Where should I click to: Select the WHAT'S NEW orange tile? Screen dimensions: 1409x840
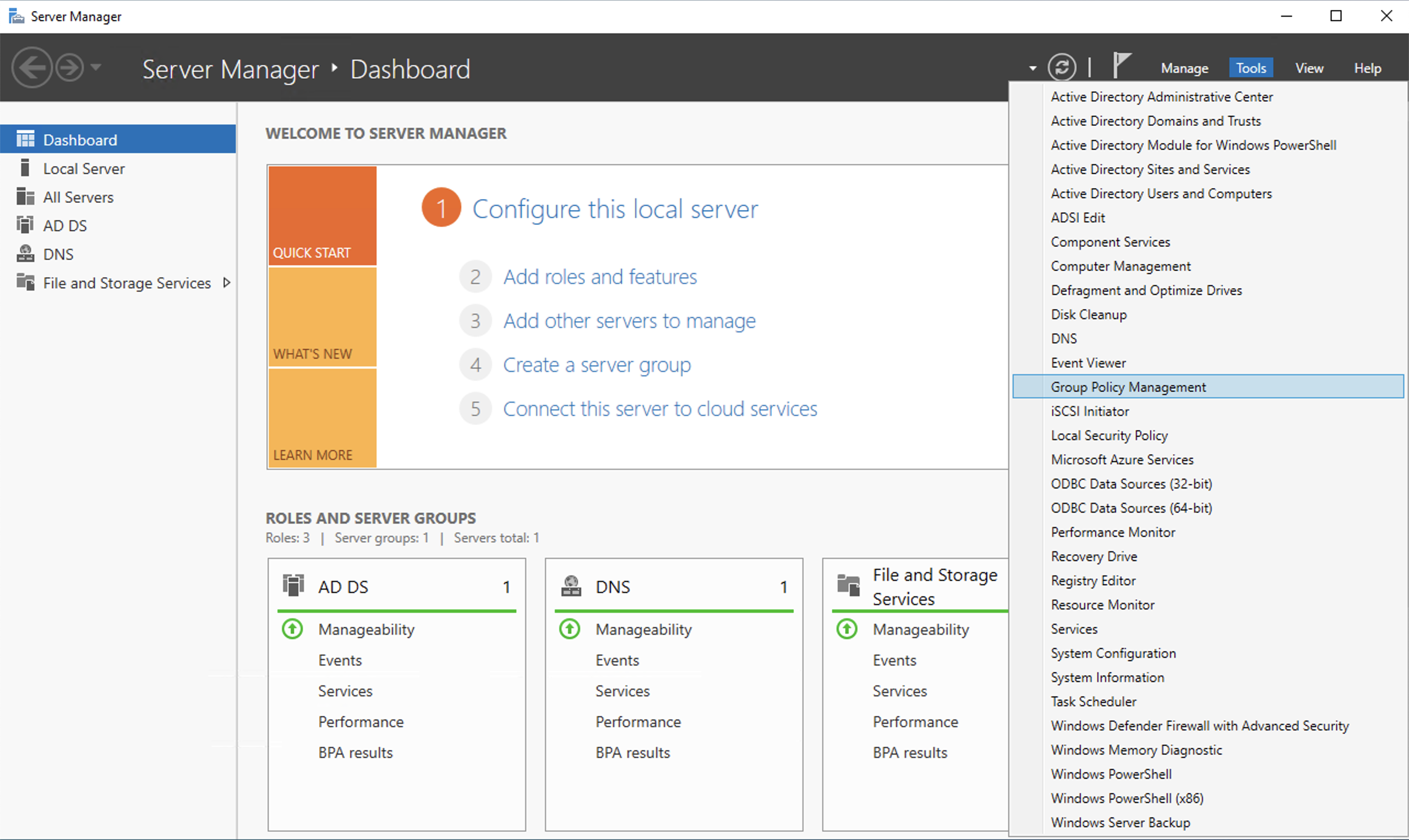(x=322, y=317)
